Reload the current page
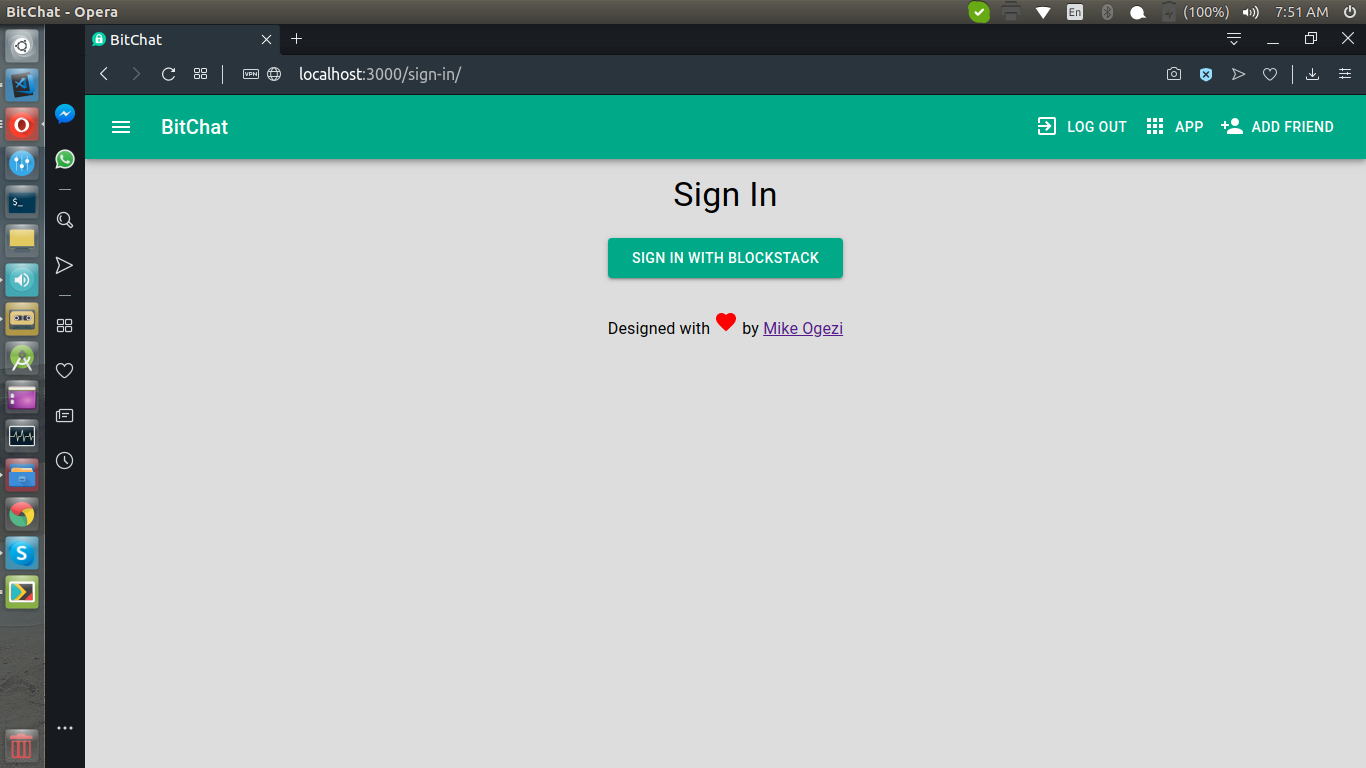Screen dimensions: 1366x768 168,74
